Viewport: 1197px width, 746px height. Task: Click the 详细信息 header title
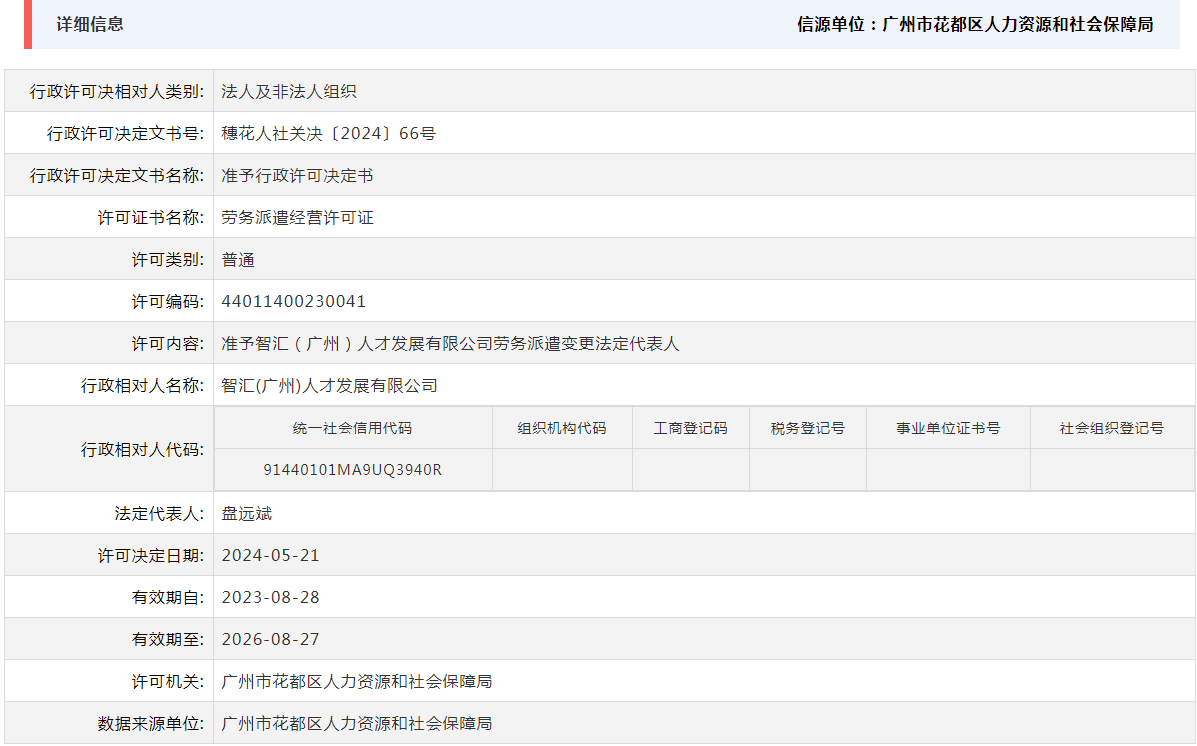[90, 24]
